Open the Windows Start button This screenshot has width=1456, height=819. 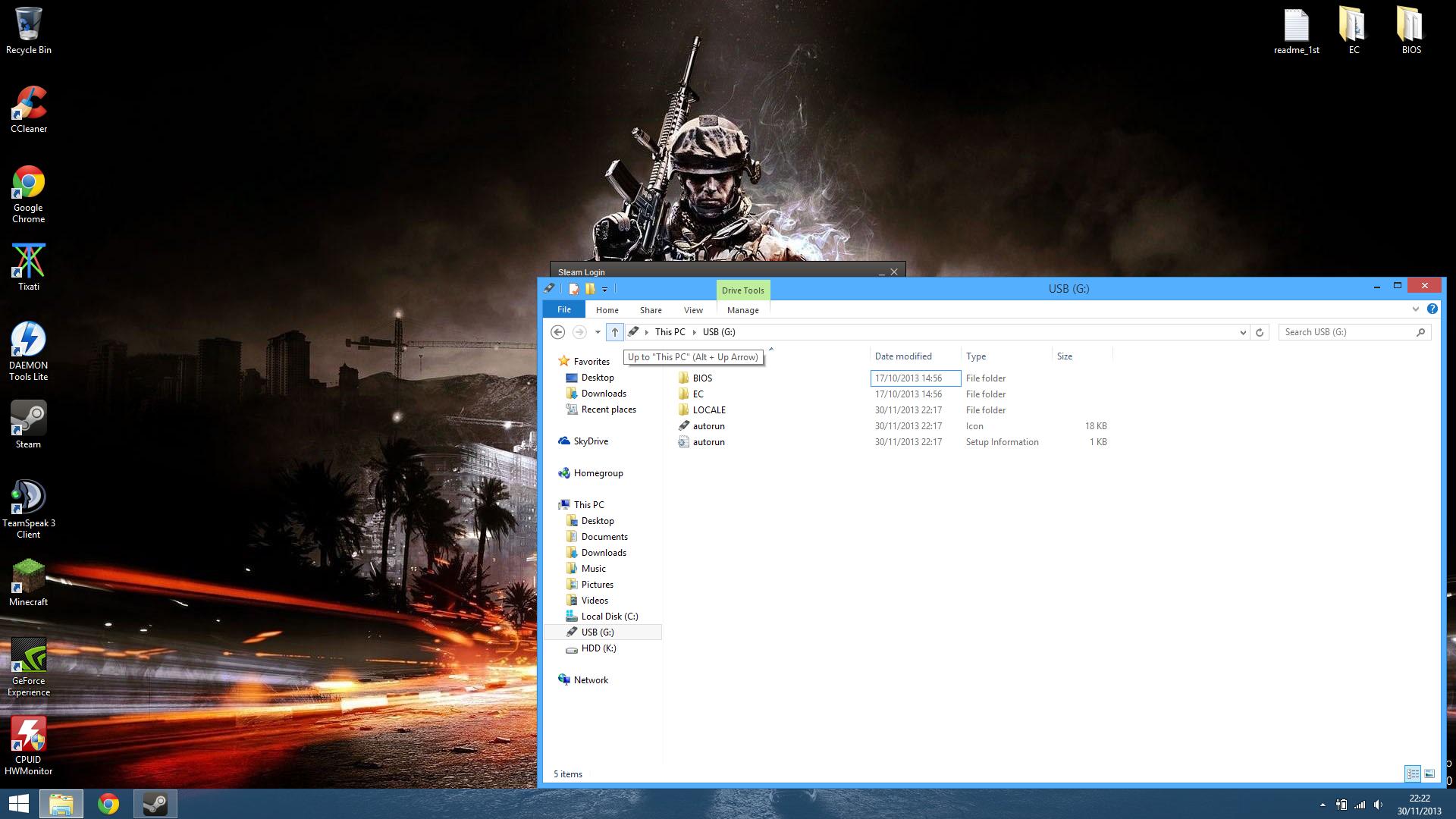pos(18,804)
